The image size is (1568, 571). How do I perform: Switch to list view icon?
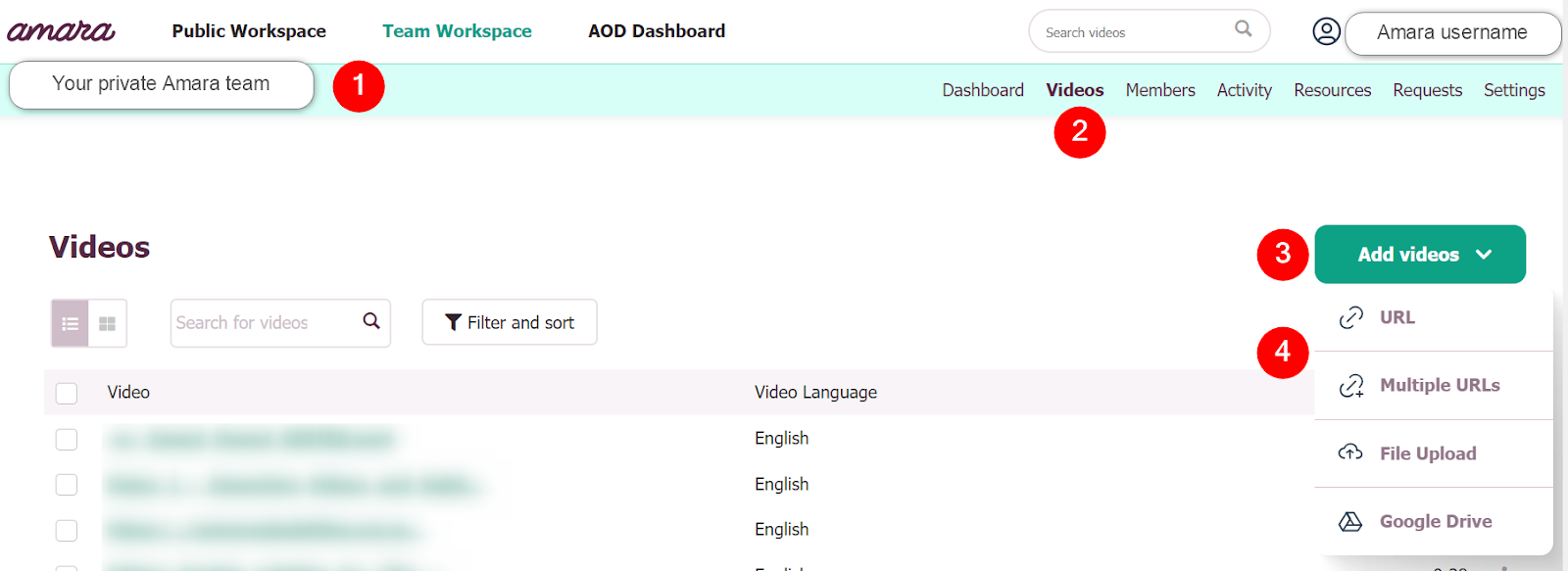coord(70,323)
